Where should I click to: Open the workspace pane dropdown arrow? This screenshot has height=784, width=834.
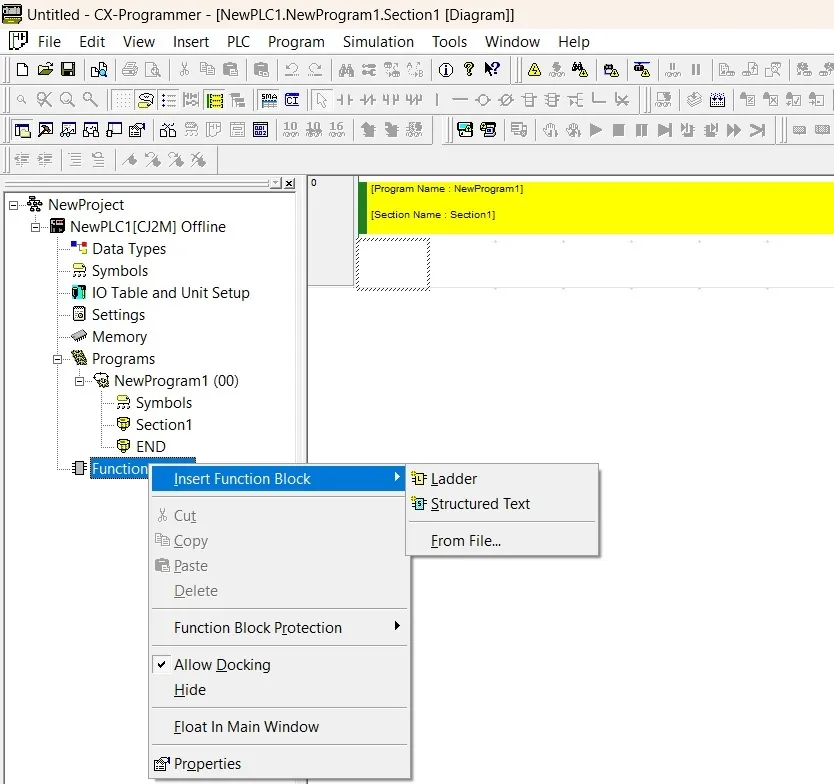point(276,183)
